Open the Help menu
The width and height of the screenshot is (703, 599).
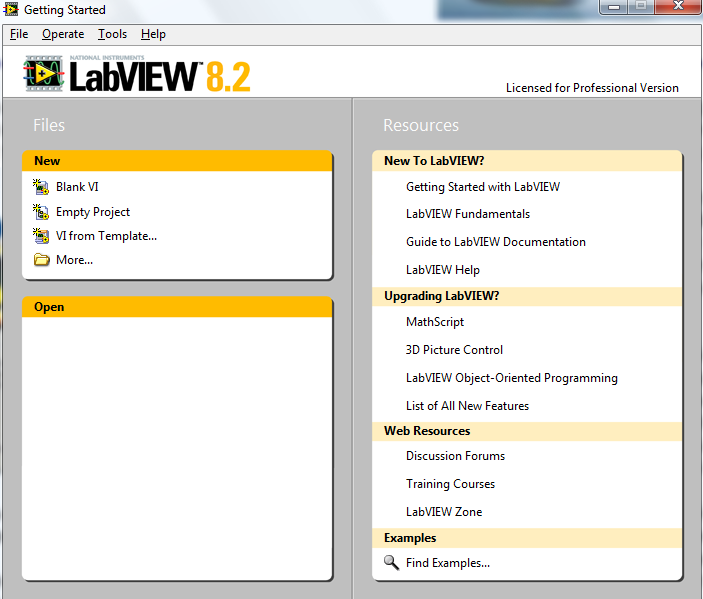click(x=153, y=34)
